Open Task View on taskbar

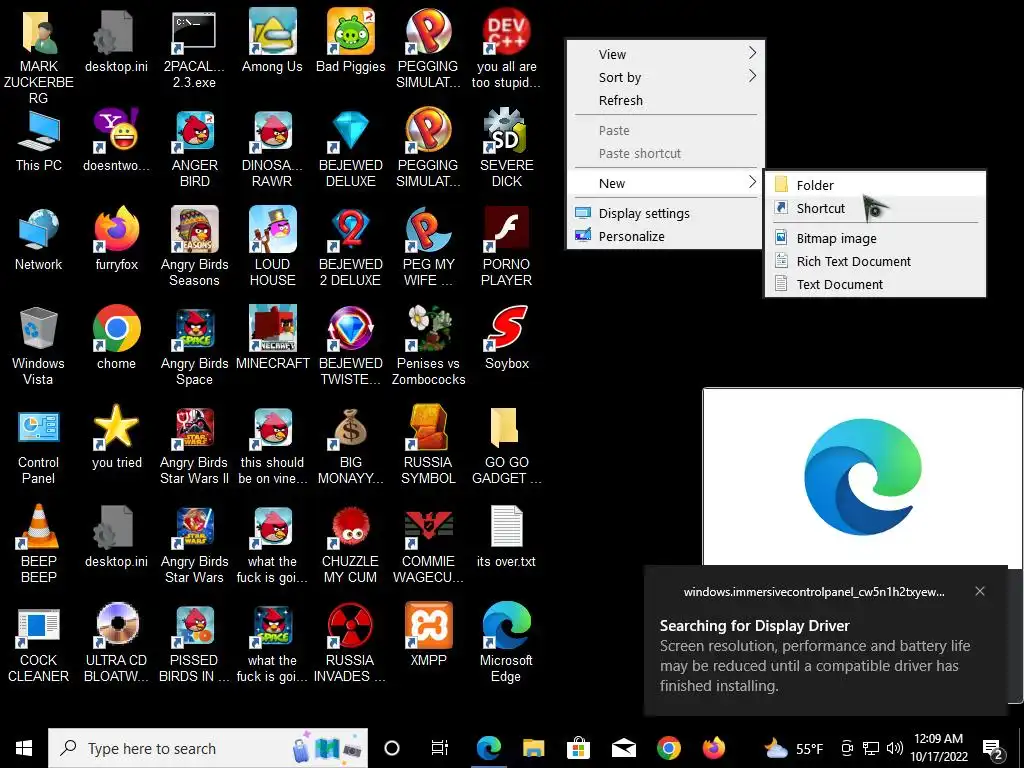440,748
